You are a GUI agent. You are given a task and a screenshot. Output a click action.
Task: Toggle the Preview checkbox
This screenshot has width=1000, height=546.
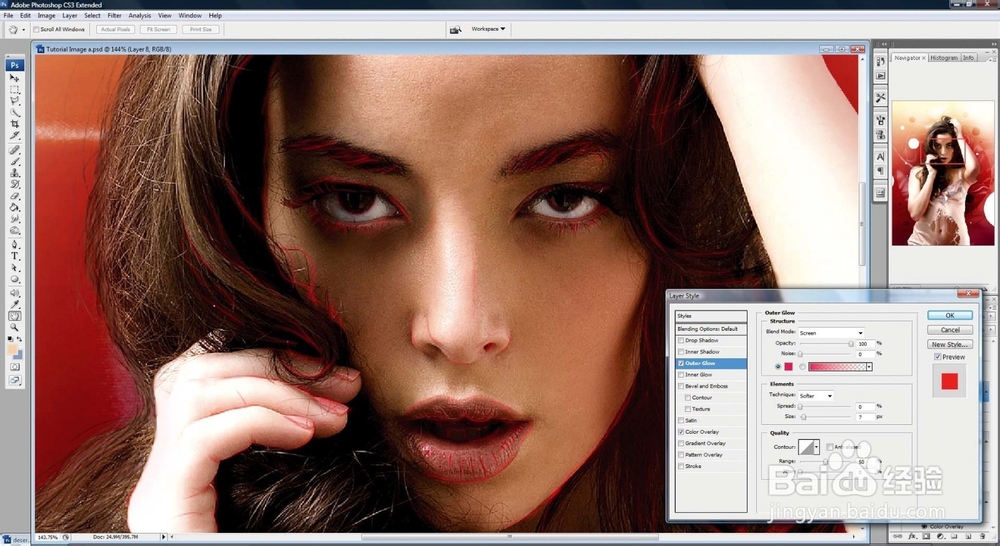pos(938,357)
